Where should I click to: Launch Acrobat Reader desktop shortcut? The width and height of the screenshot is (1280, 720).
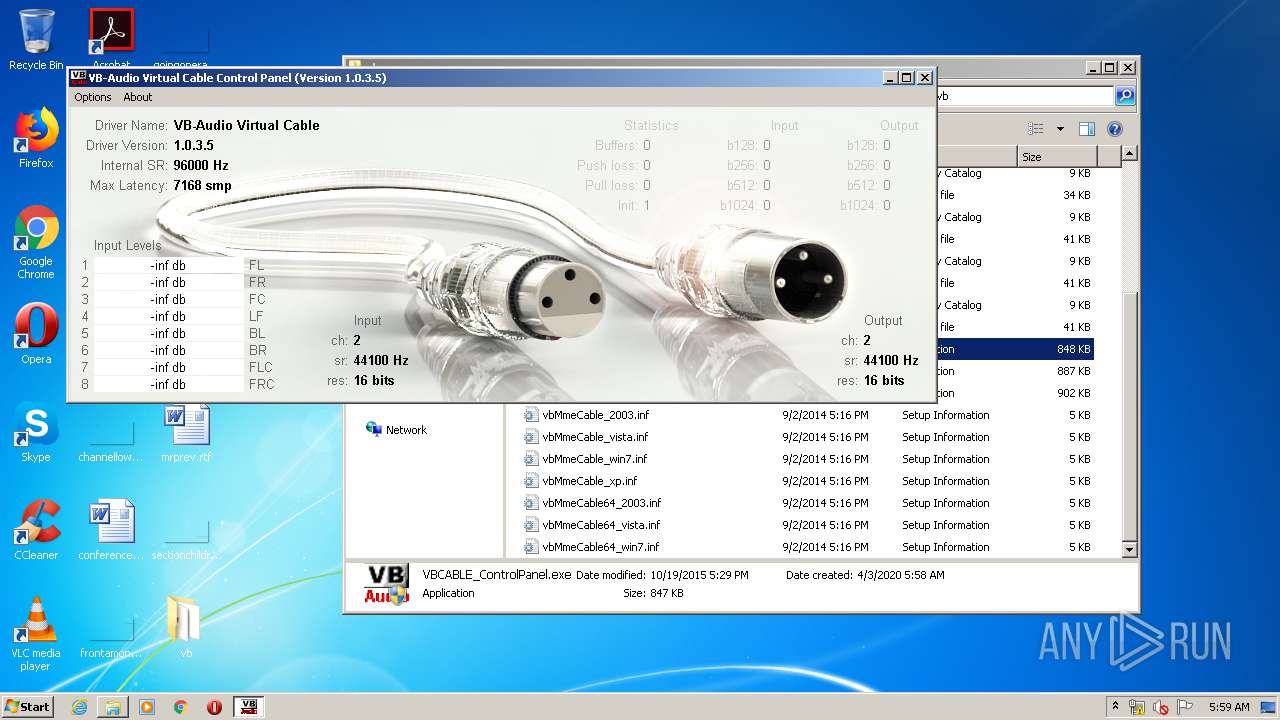tap(111, 38)
